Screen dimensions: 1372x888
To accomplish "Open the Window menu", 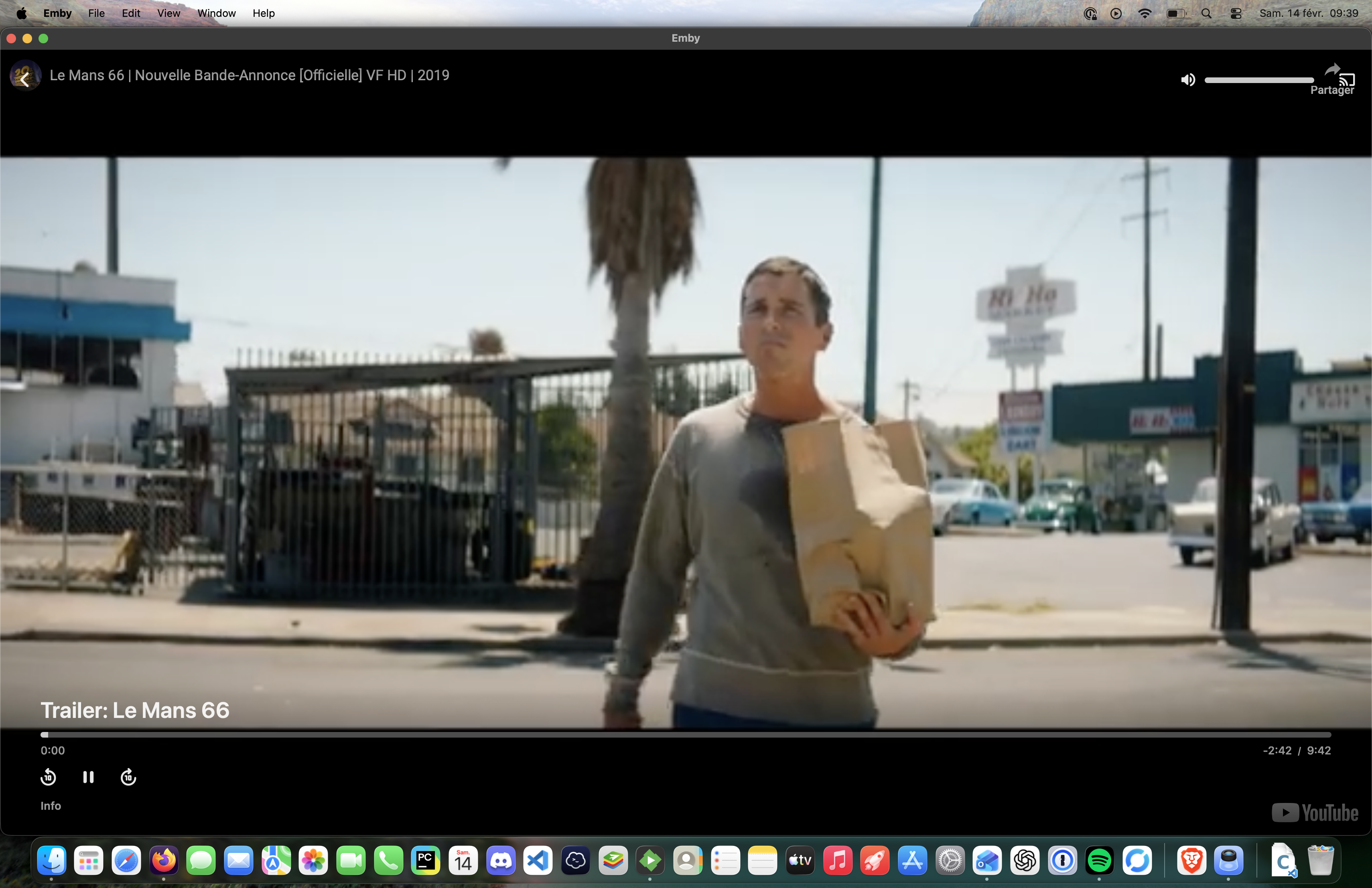I will point(216,13).
